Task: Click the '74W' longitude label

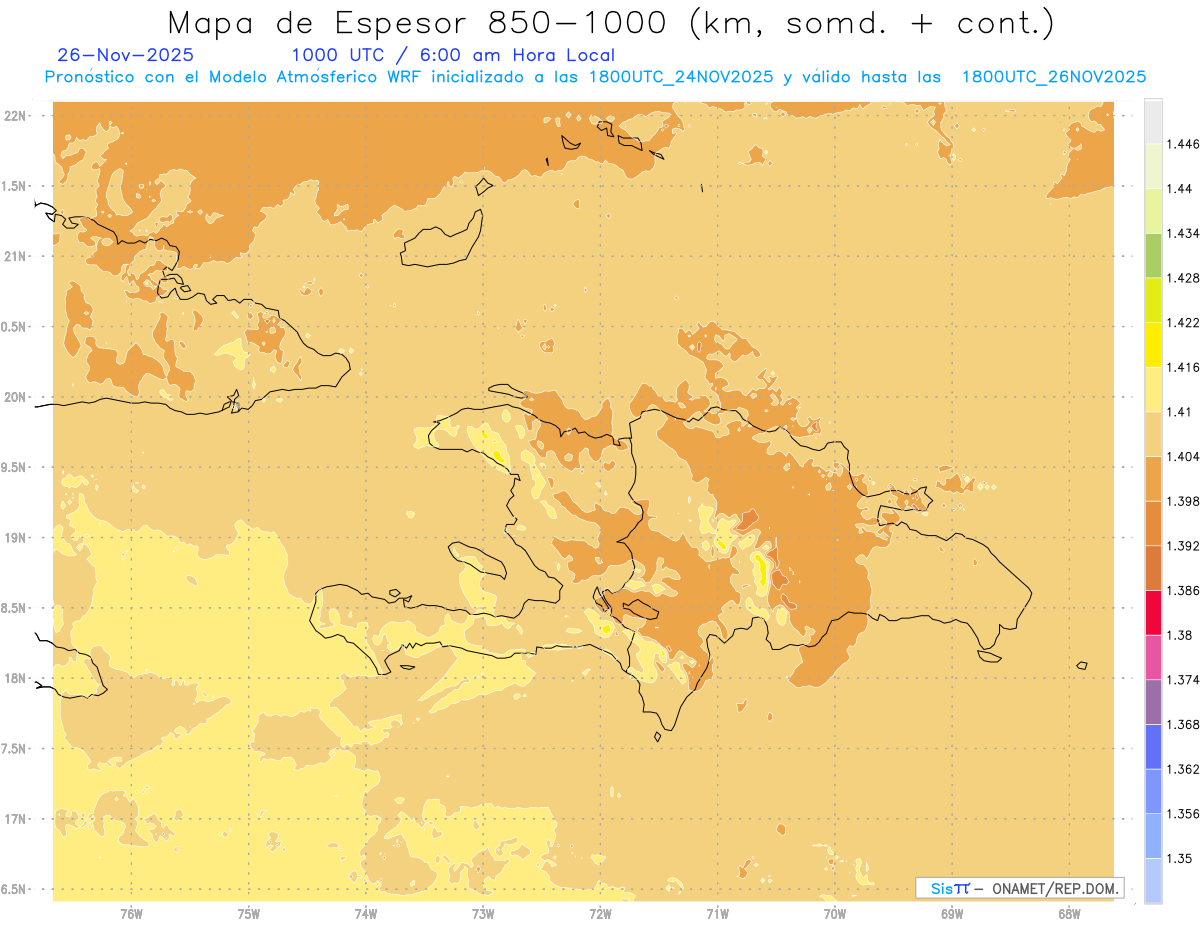Action: [366, 914]
